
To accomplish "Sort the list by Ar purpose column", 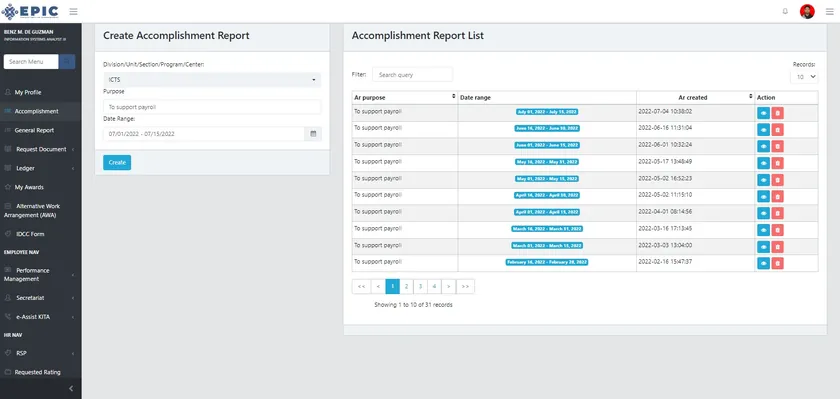I will coord(404,97).
